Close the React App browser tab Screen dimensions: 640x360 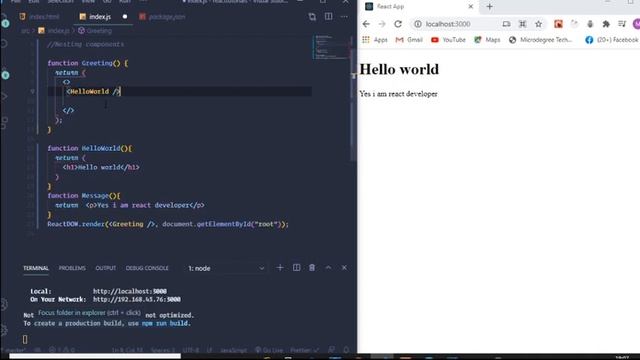pos(471,7)
